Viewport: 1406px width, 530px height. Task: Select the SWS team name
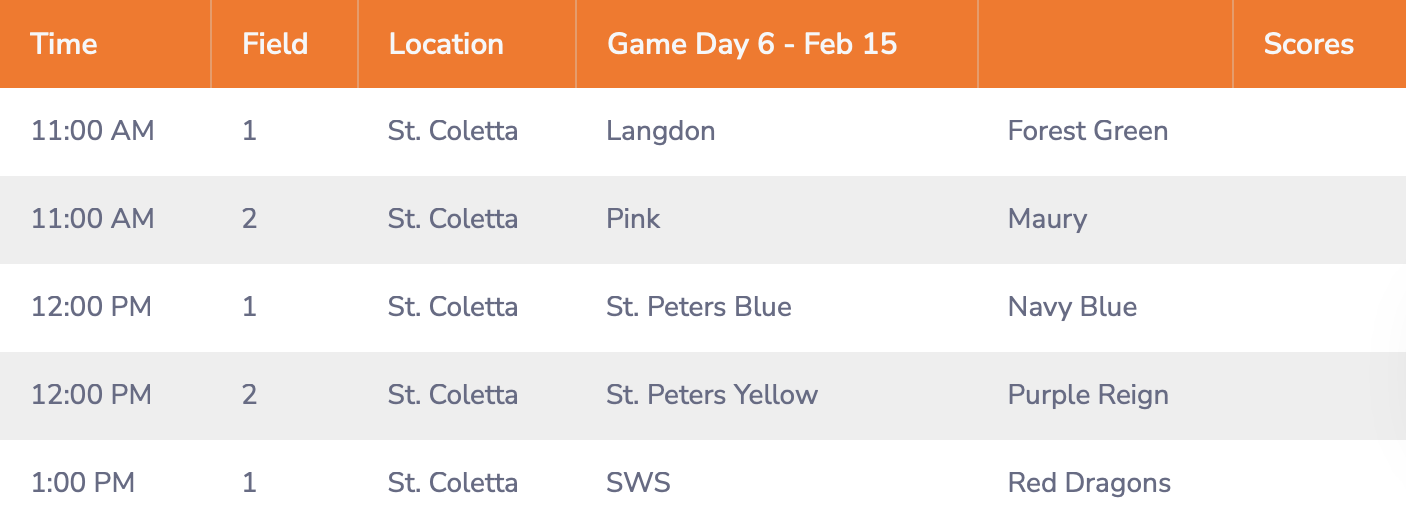(638, 483)
